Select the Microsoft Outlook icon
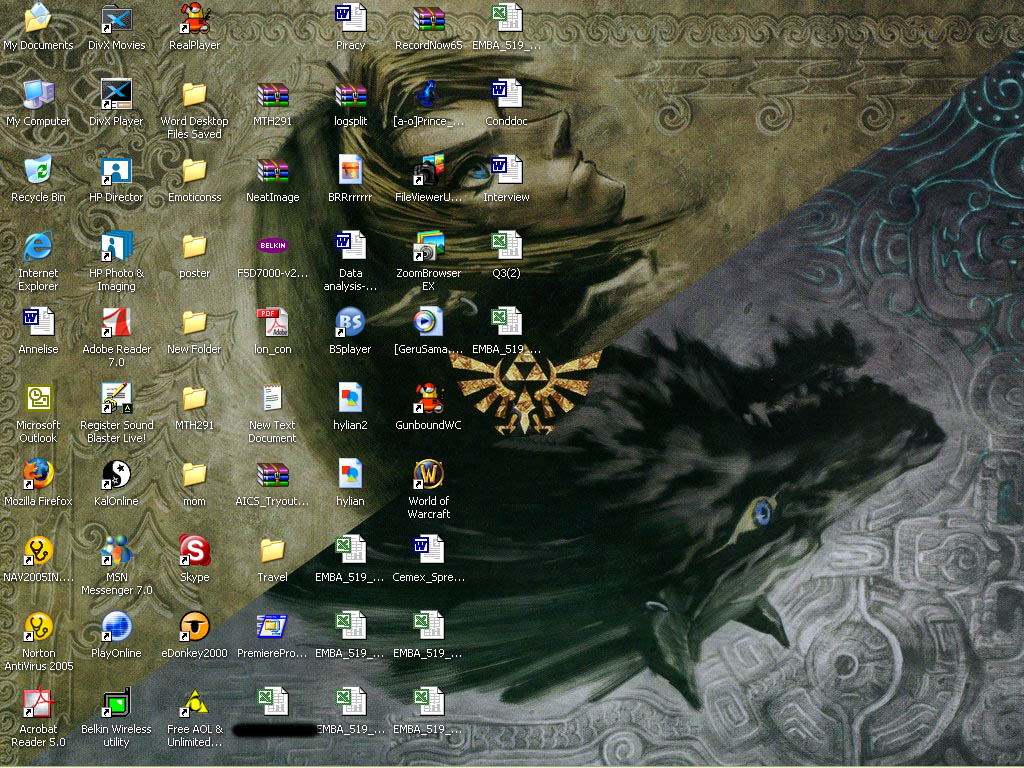 point(38,399)
